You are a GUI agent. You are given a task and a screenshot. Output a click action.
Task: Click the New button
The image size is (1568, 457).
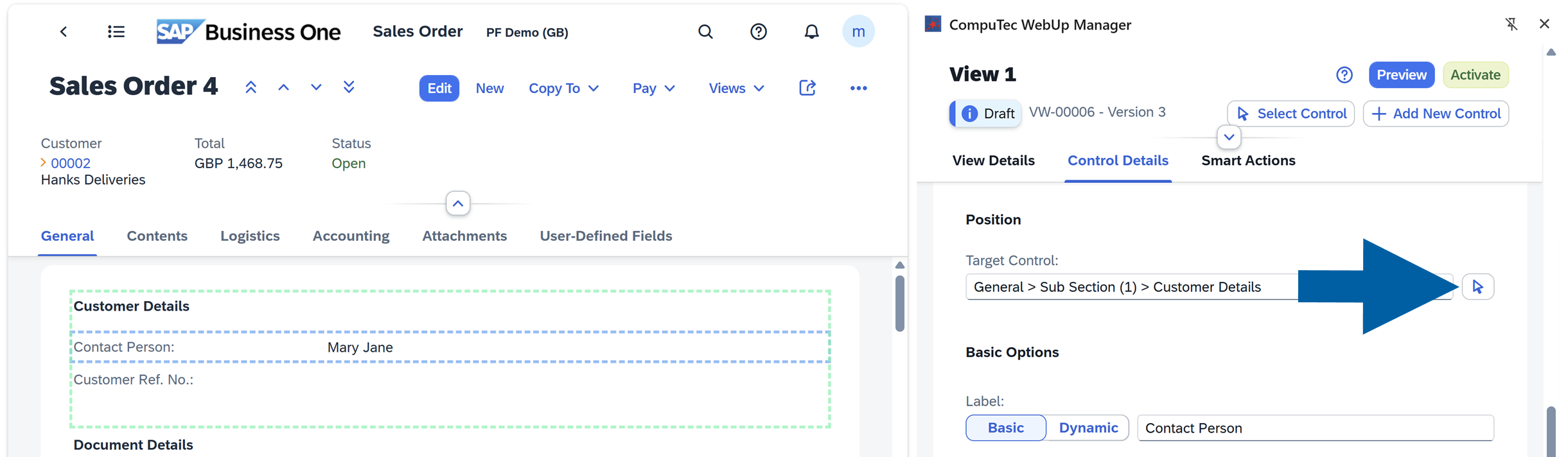click(489, 88)
